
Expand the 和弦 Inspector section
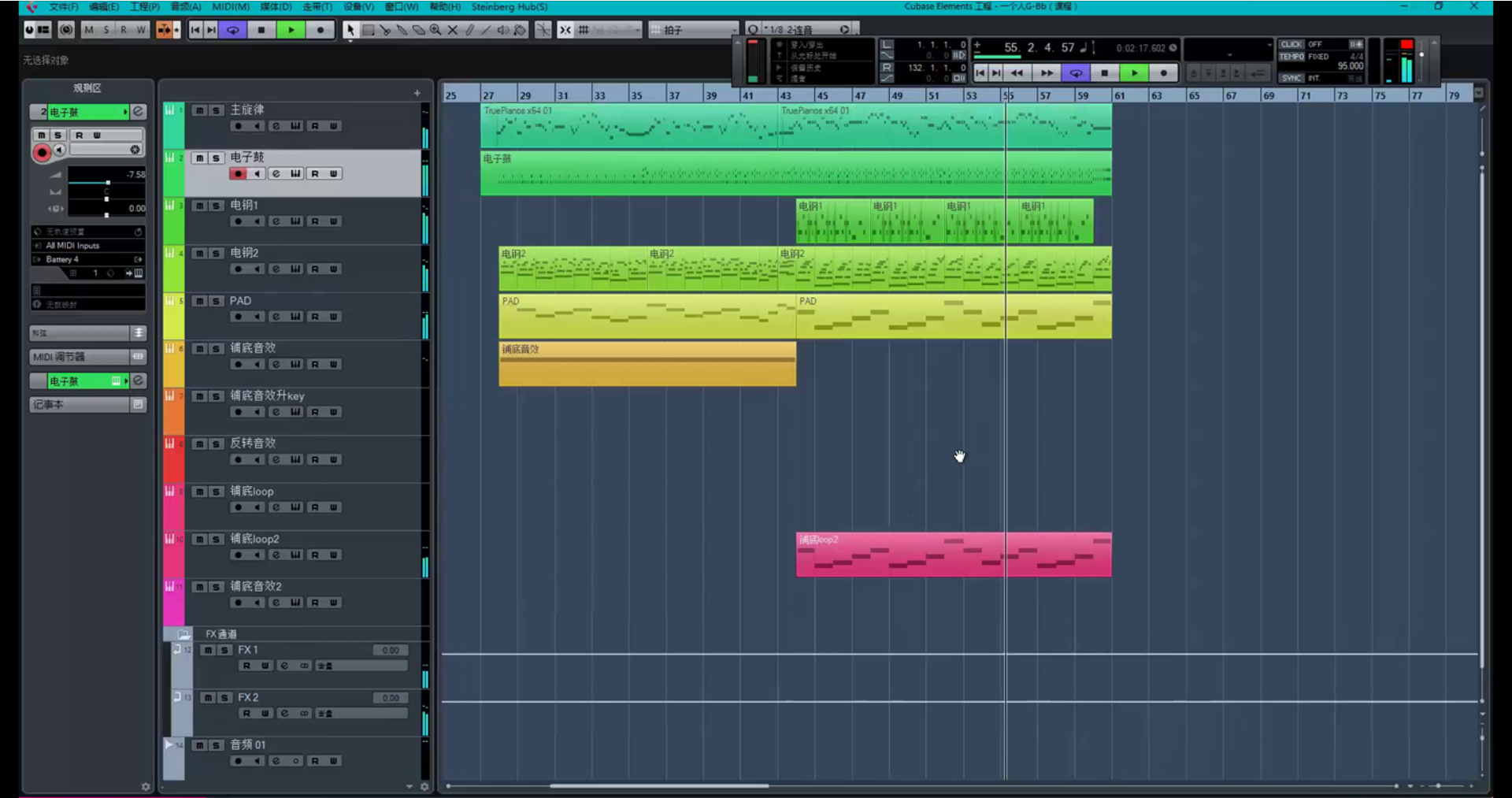[87, 333]
